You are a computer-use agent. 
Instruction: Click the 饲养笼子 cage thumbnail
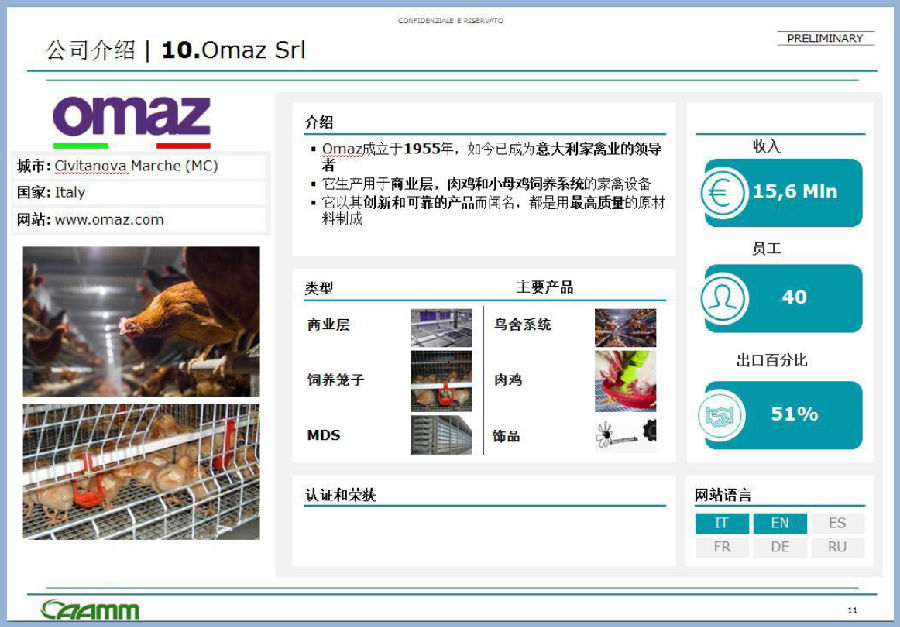(x=441, y=381)
